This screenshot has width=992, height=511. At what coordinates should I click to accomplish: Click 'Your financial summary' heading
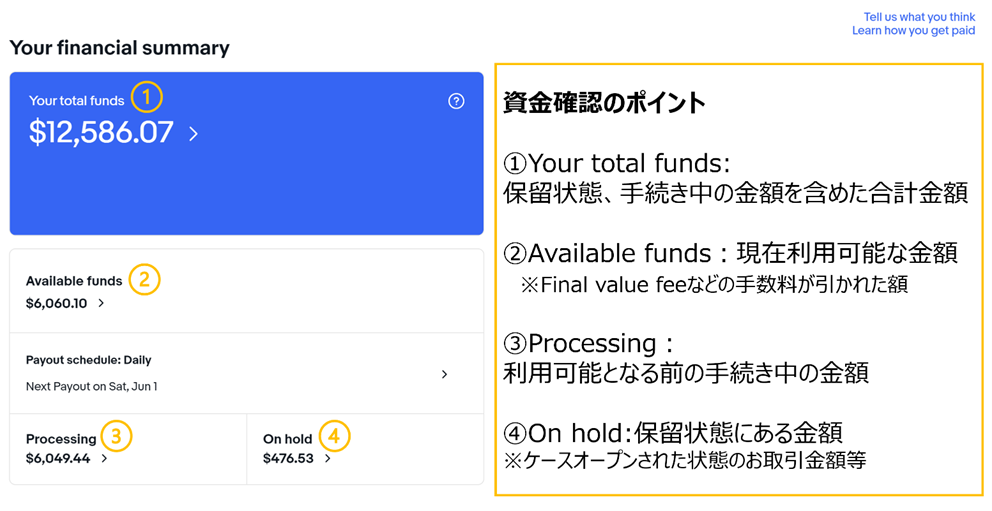(120, 48)
